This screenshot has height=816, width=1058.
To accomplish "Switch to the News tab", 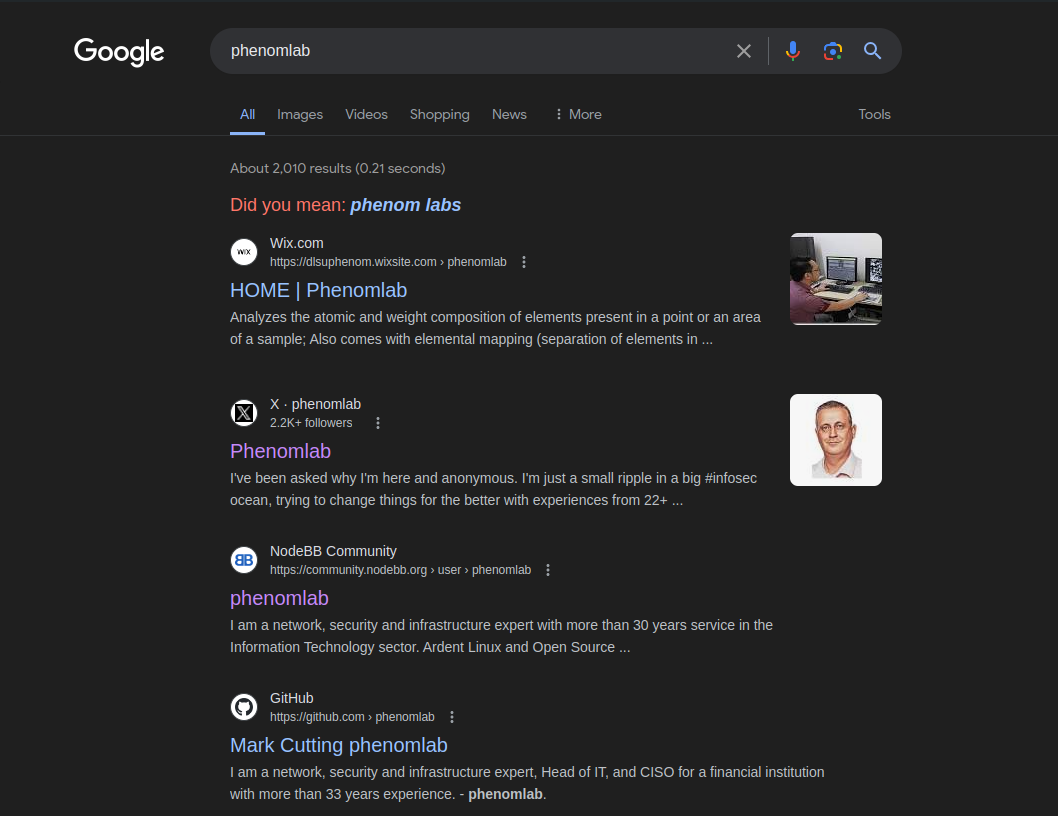I will click(509, 114).
